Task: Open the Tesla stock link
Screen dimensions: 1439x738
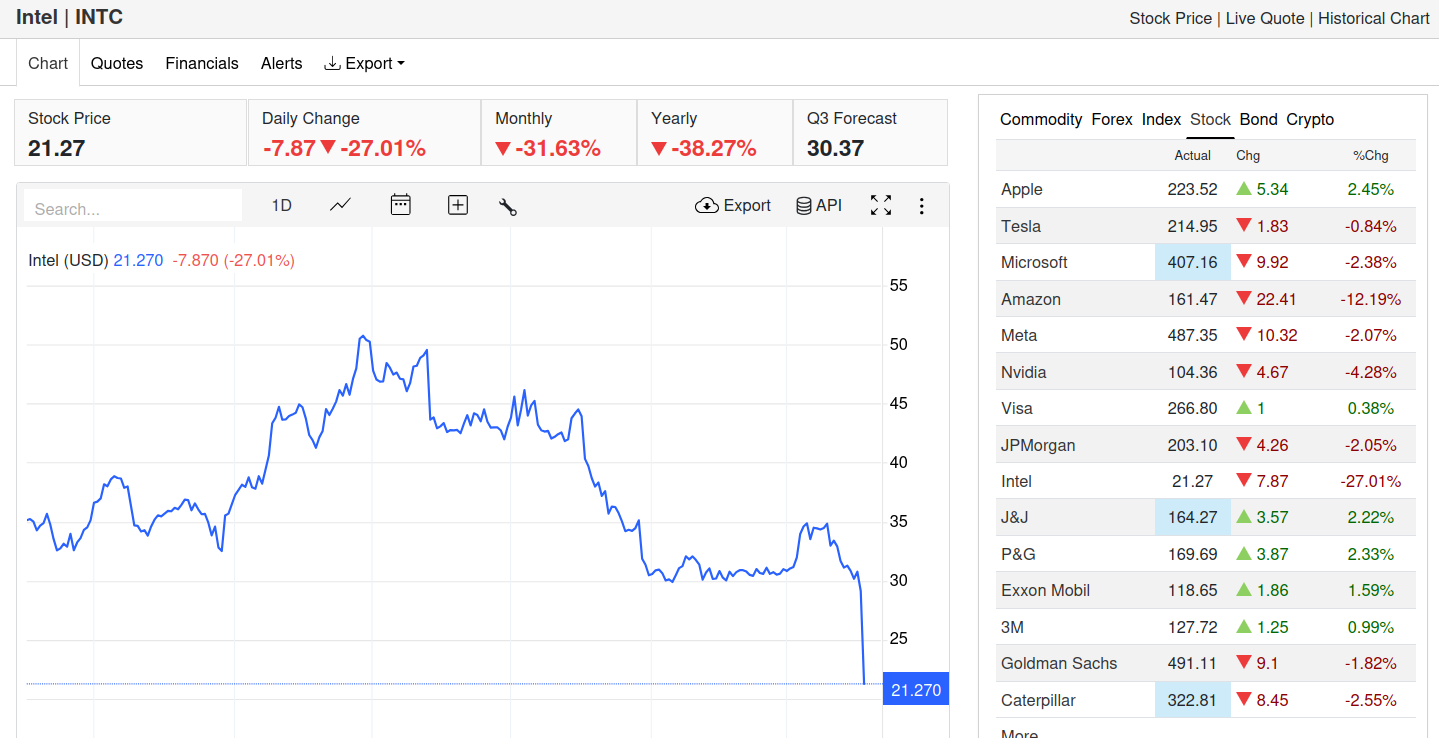Action: click(1021, 226)
